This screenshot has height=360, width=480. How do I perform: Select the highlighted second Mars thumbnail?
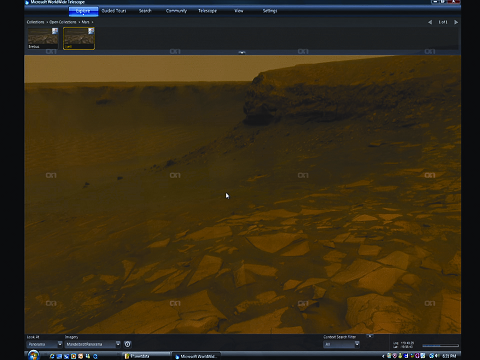79,38
